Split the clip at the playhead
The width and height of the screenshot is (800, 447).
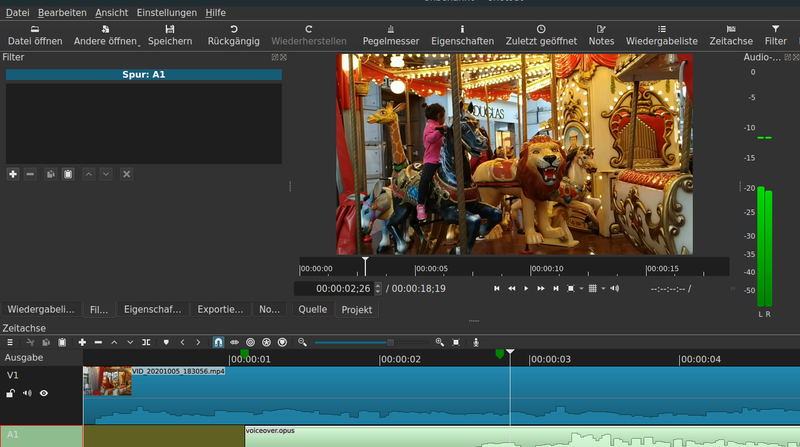(x=146, y=342)
